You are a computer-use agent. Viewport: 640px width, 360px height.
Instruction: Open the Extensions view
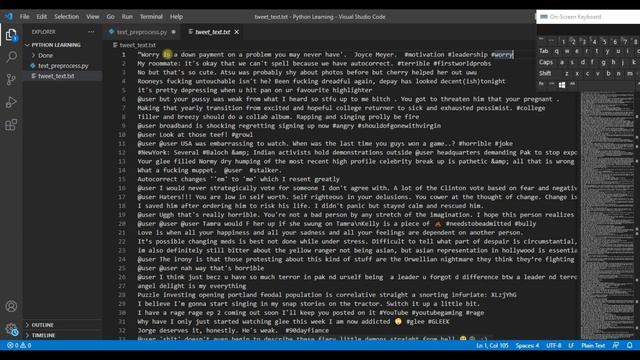(11, 124)
